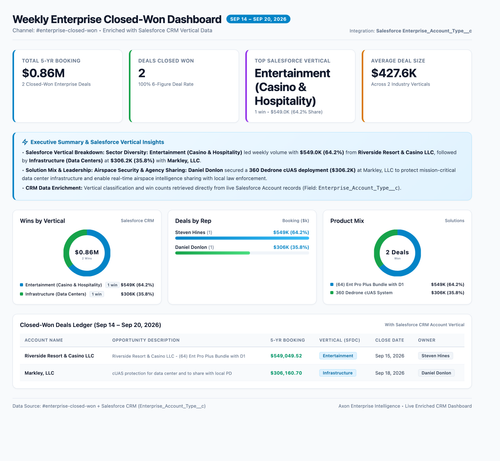Click the Account Name column header
500x461 pixels.
[44, 340]
